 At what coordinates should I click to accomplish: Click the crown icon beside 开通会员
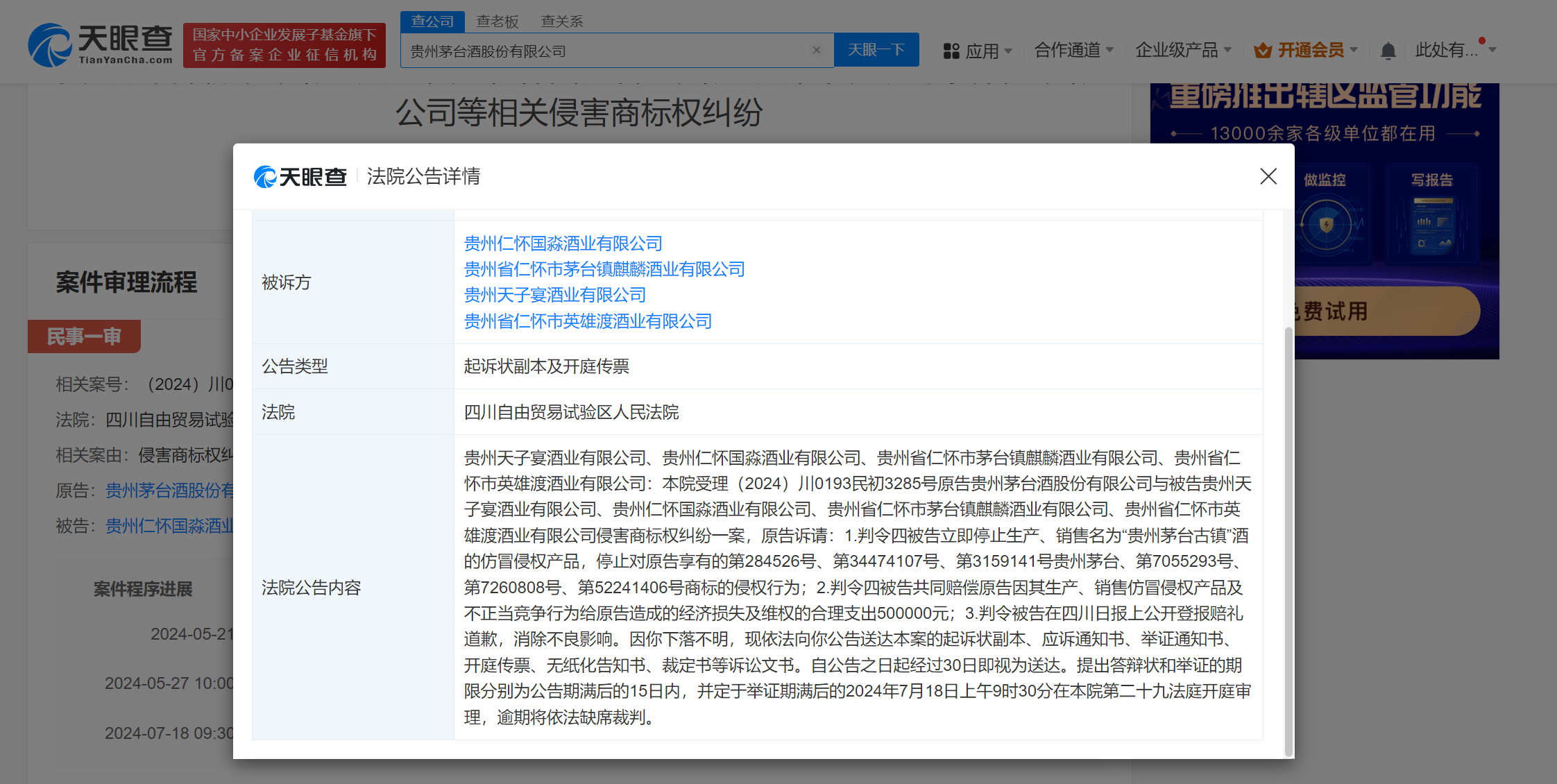pyautogui.click(x=1263, y=51)
